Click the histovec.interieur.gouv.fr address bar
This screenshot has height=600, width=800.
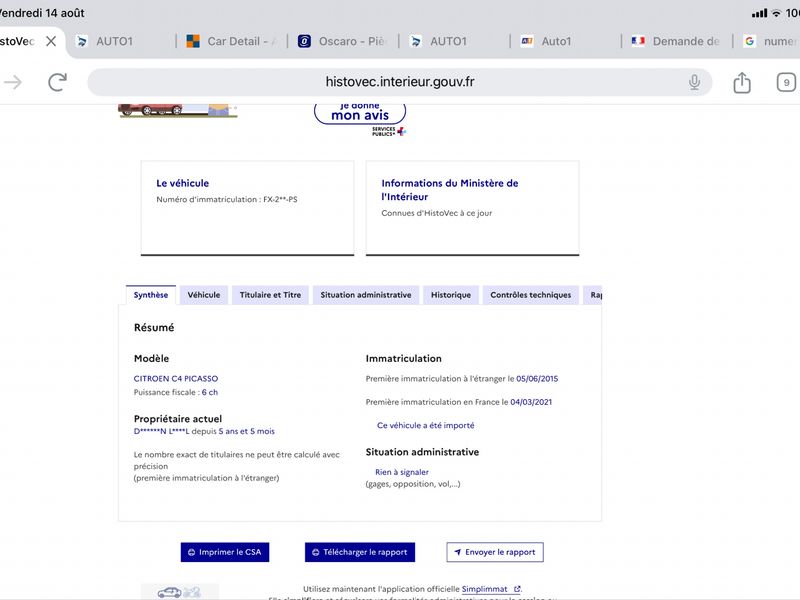click(x=399, y=82)
